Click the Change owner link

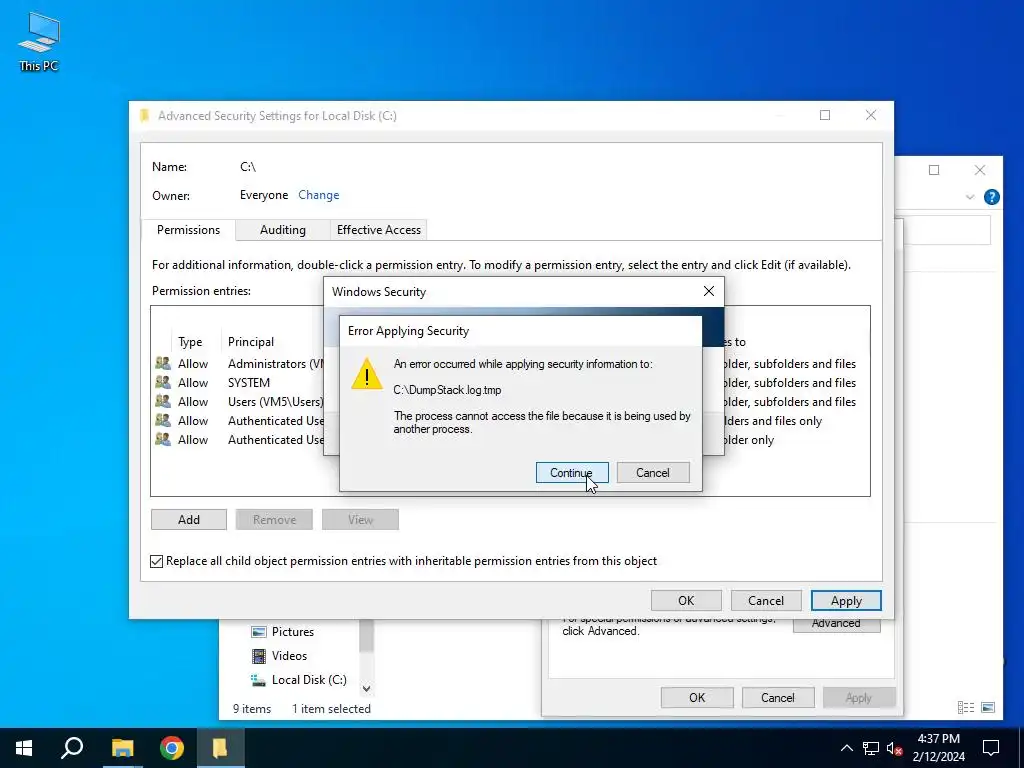tap(319, 195)
